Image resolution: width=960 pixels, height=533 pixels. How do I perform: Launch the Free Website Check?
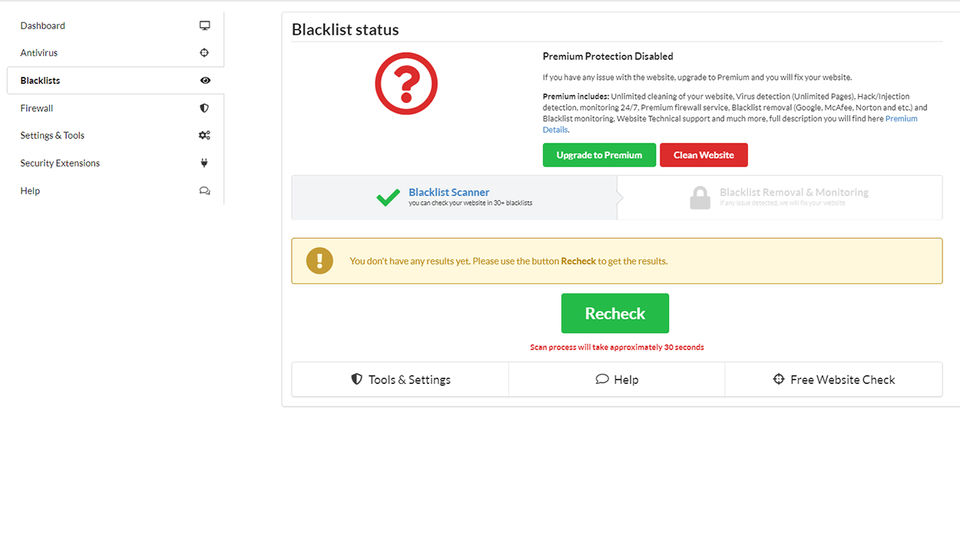(x=833, y=380)
